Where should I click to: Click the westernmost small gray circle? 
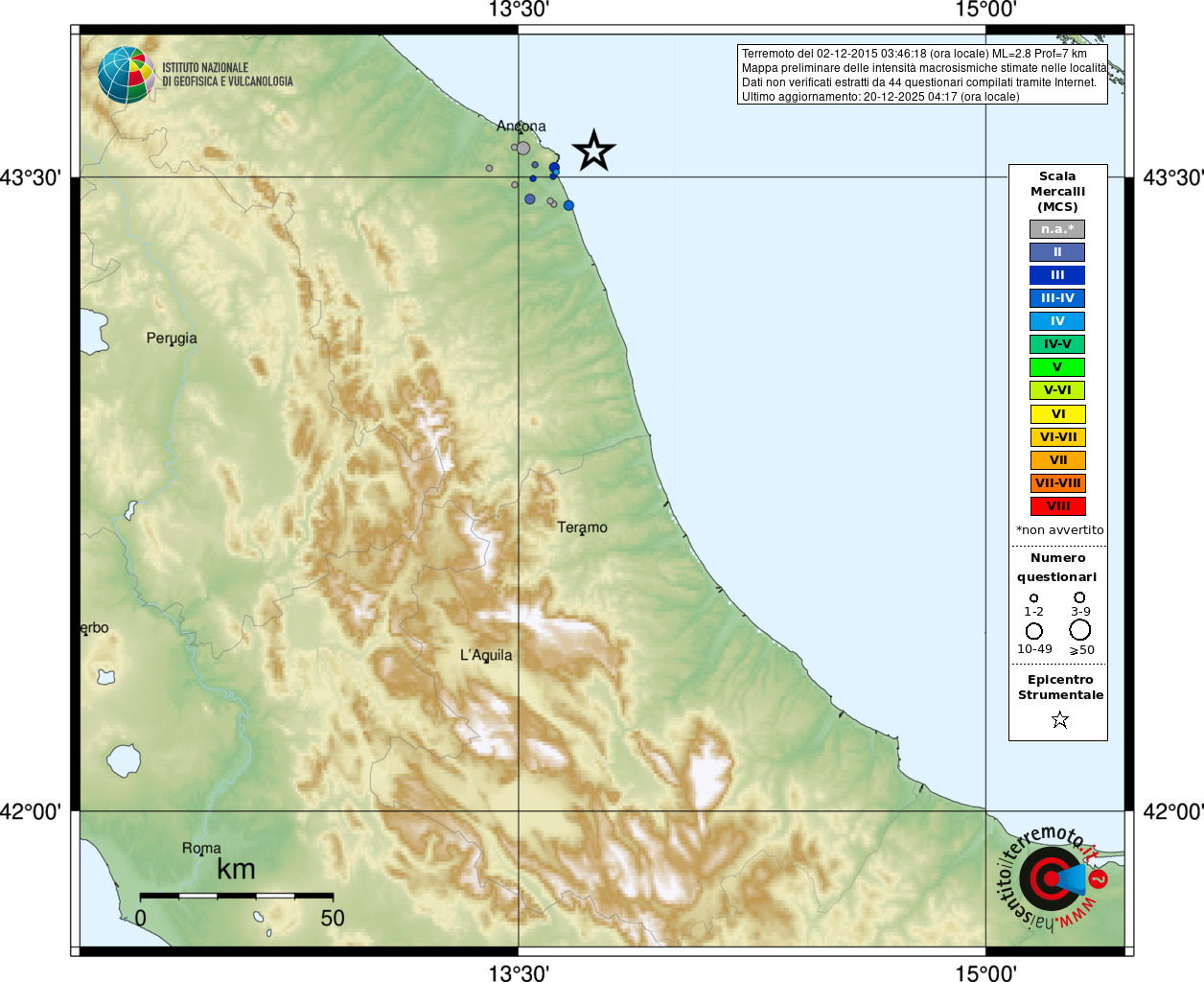pos(489,168)
